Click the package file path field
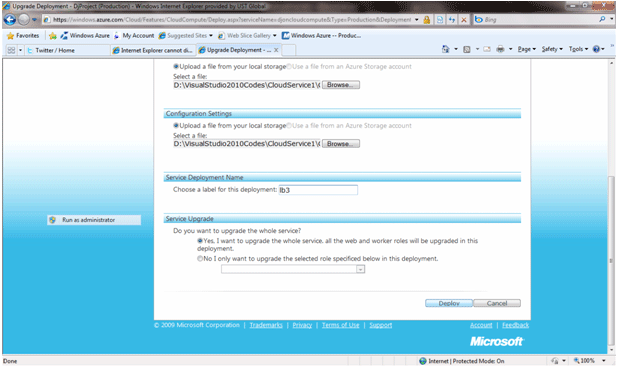This screenshot has width=618, height=367. point(247,85)
